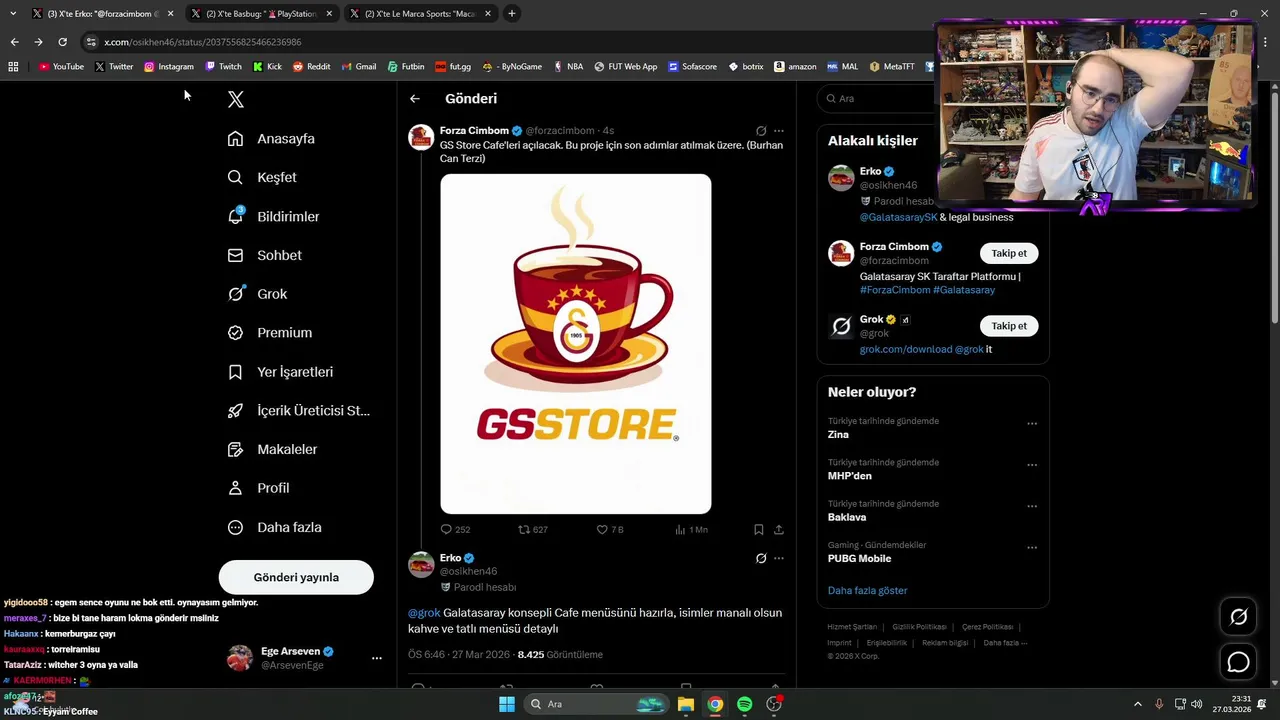Open a new browser tab
1280x720 pixels.
click(512, 14)
